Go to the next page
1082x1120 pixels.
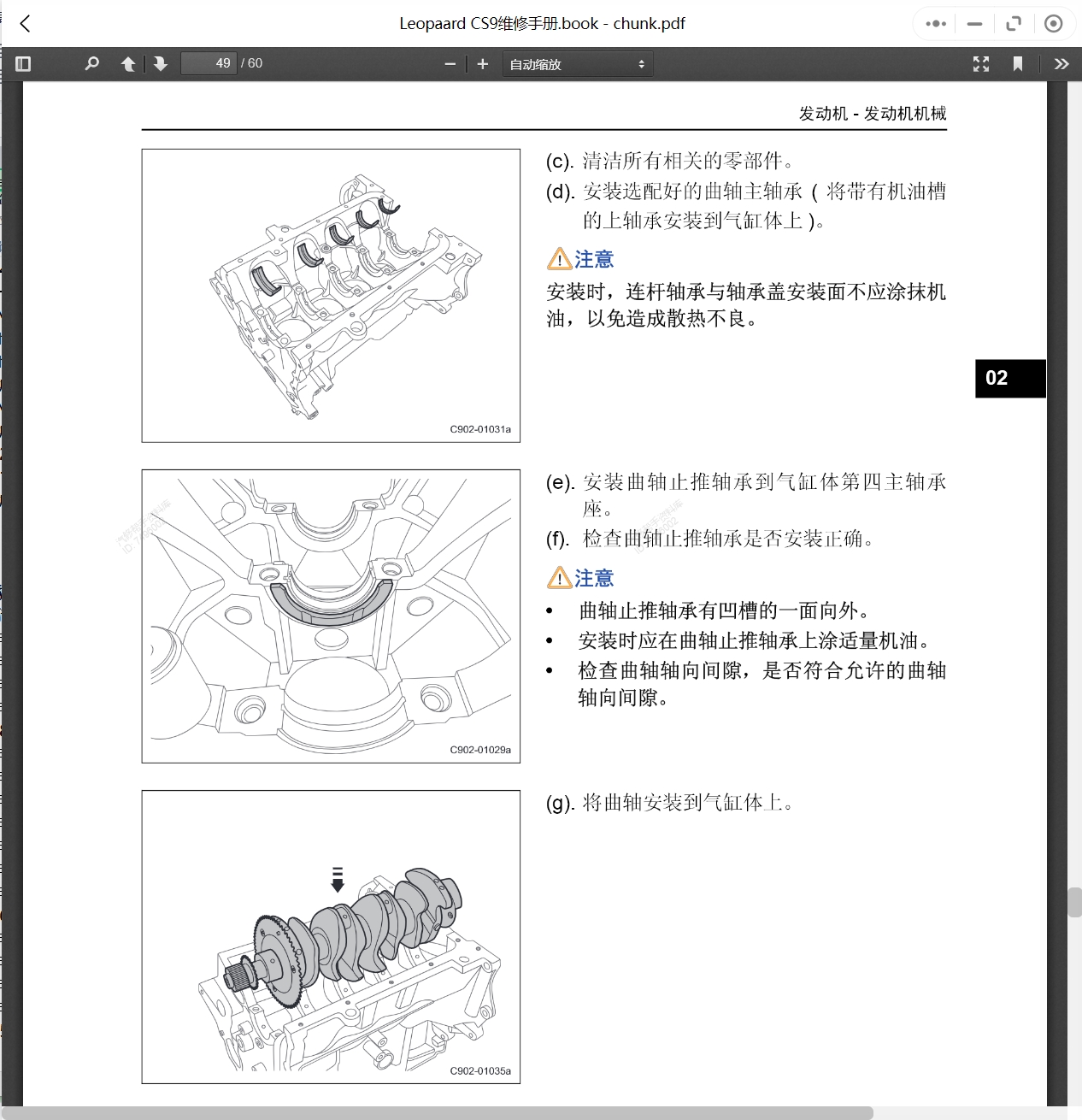161,62
